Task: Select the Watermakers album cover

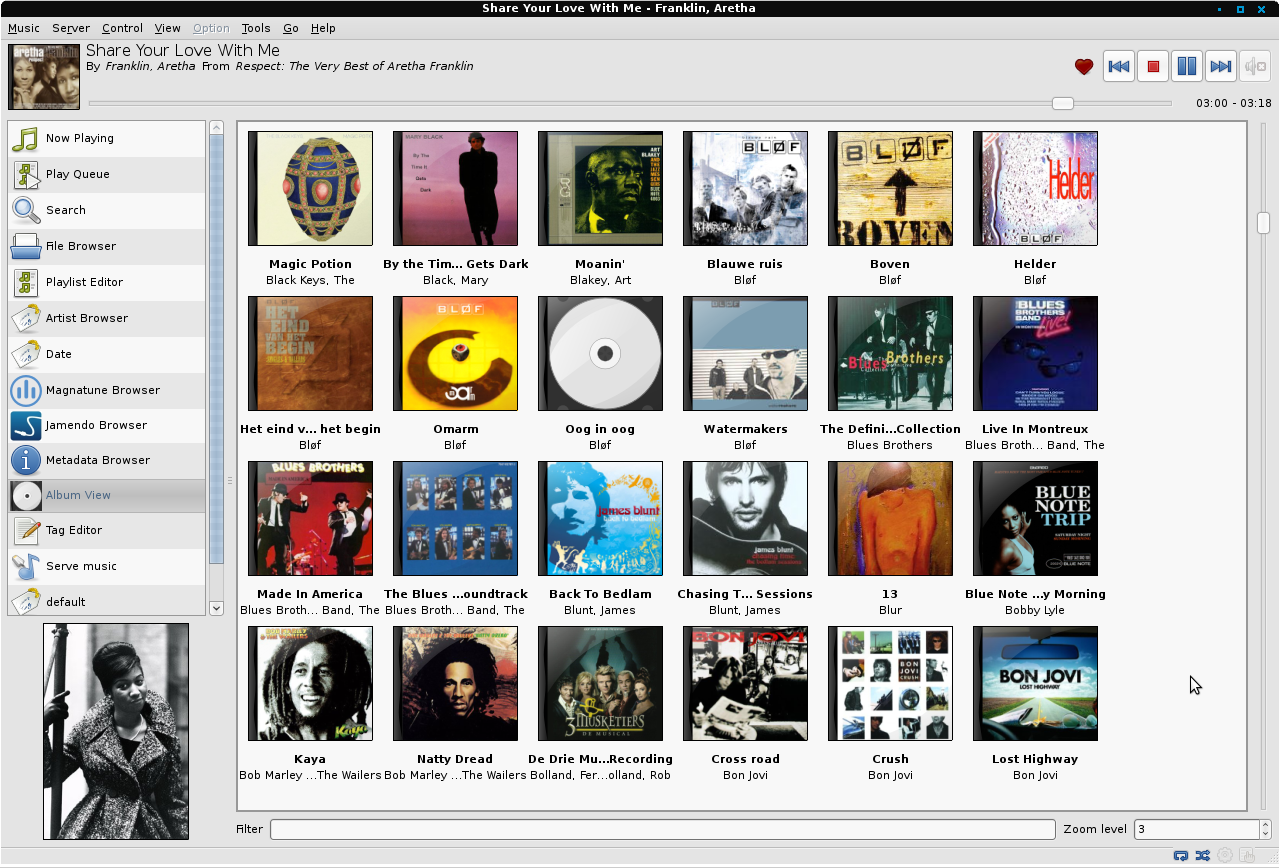Action: (745, 353)
